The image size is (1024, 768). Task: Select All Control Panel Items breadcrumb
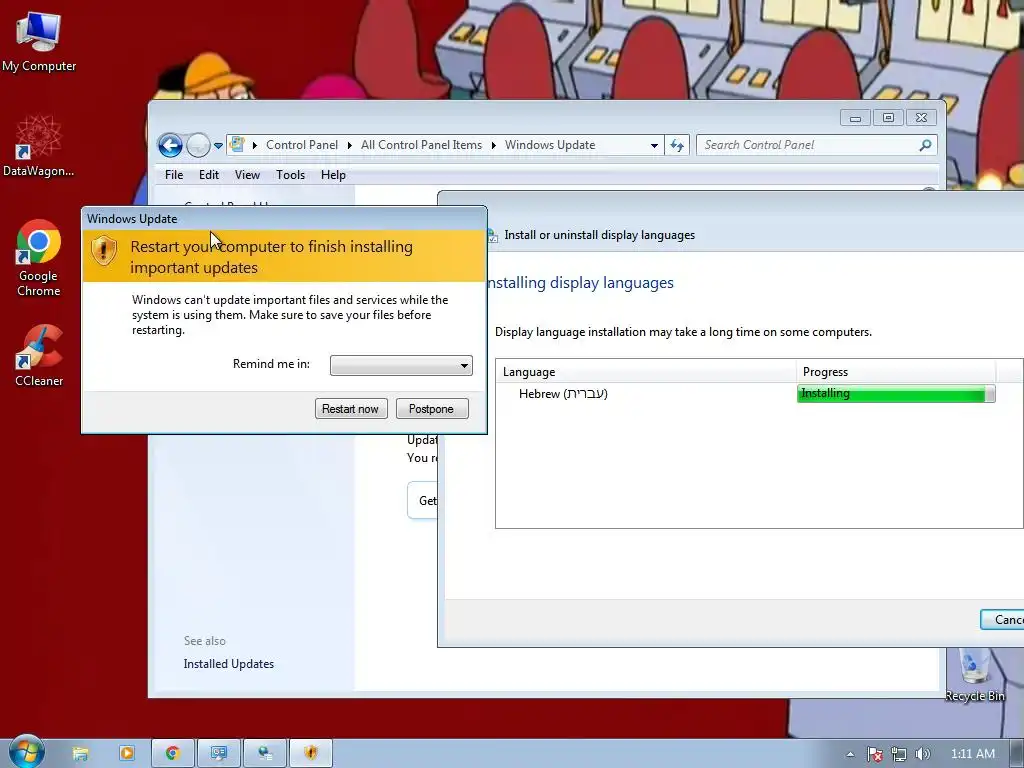point(421,145)
